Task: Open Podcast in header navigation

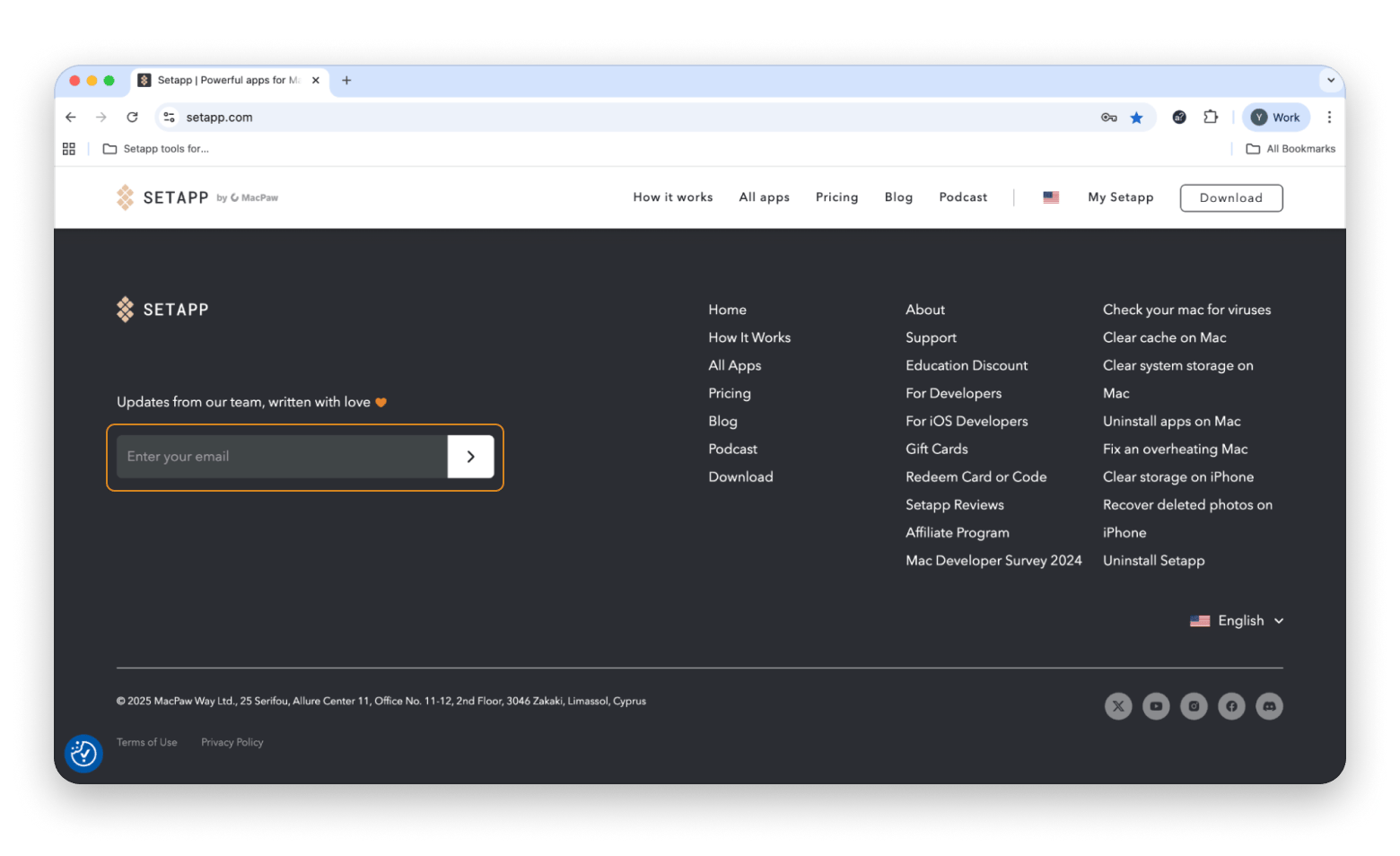Action: pos(963,197)
